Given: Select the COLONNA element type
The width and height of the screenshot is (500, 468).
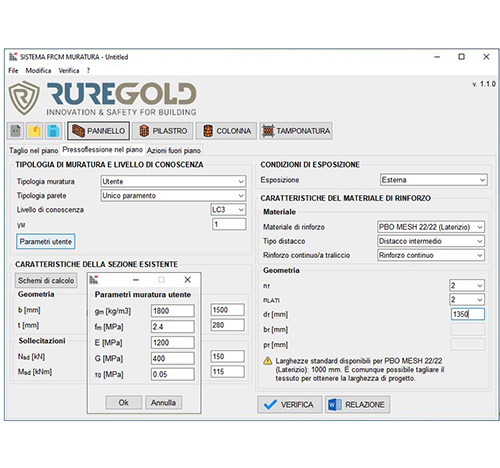Looking at the screenshot, I should coord(226,131).
